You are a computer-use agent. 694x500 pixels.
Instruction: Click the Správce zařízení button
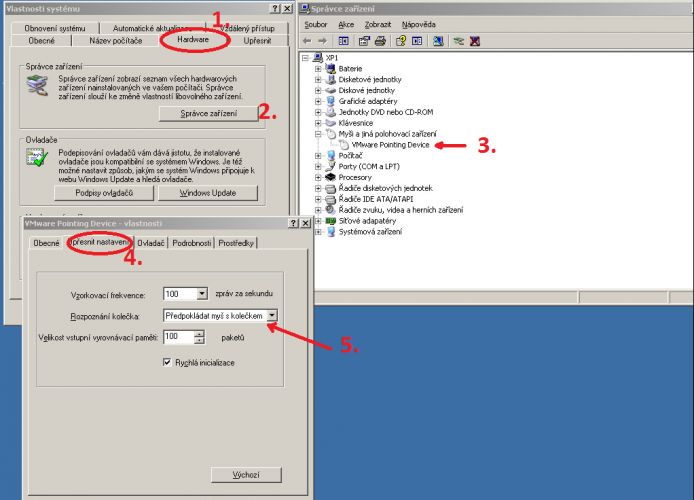pyautogui.click(x=208, y=114)
